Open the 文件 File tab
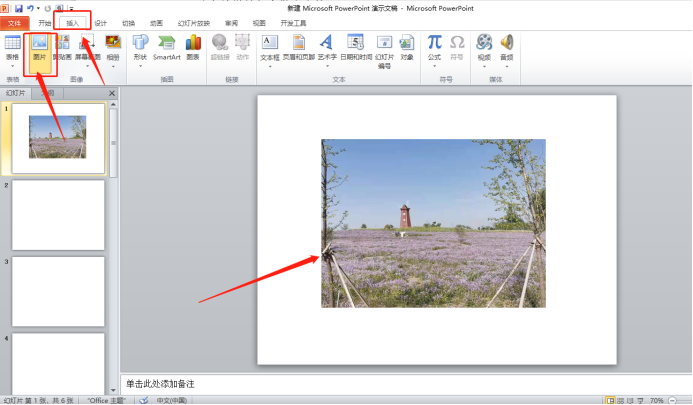Viewport: 693px width, 405px height. [x=14, y=22]
